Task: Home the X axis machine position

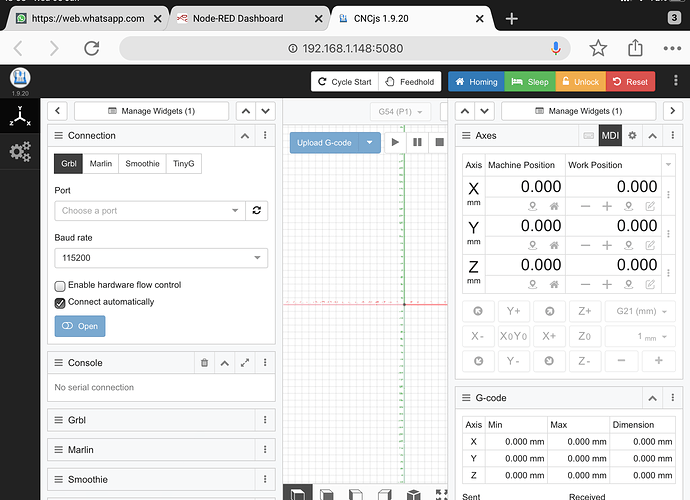Action: pos(554,206)
